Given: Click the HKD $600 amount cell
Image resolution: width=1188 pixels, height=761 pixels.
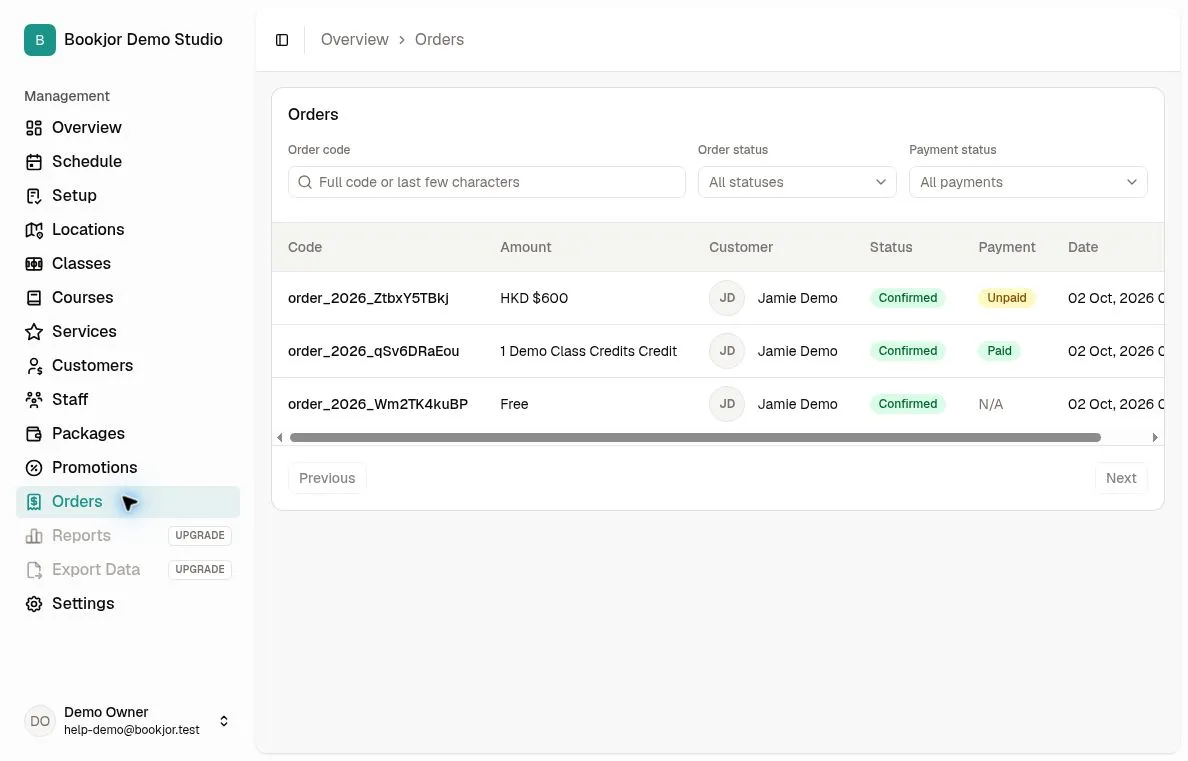Looking at the screenshot, I should point(534,298).
